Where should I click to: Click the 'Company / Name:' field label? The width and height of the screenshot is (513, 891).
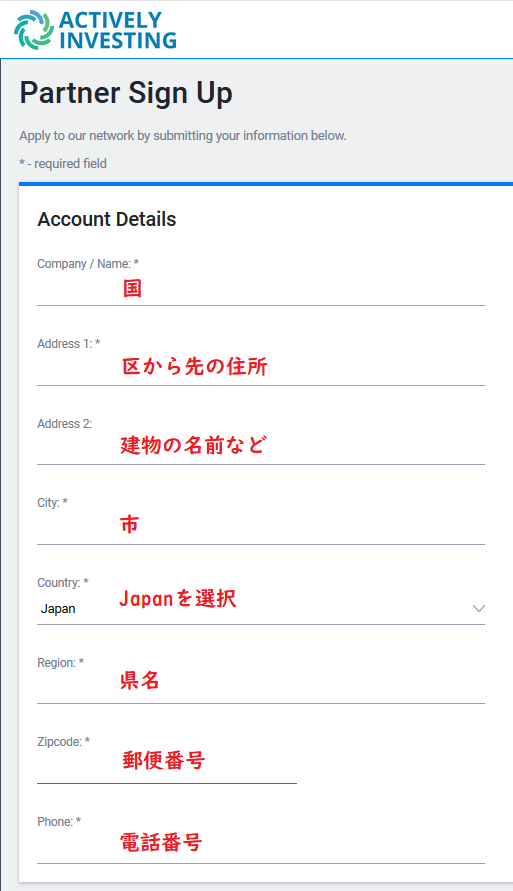tap(88, 264)
